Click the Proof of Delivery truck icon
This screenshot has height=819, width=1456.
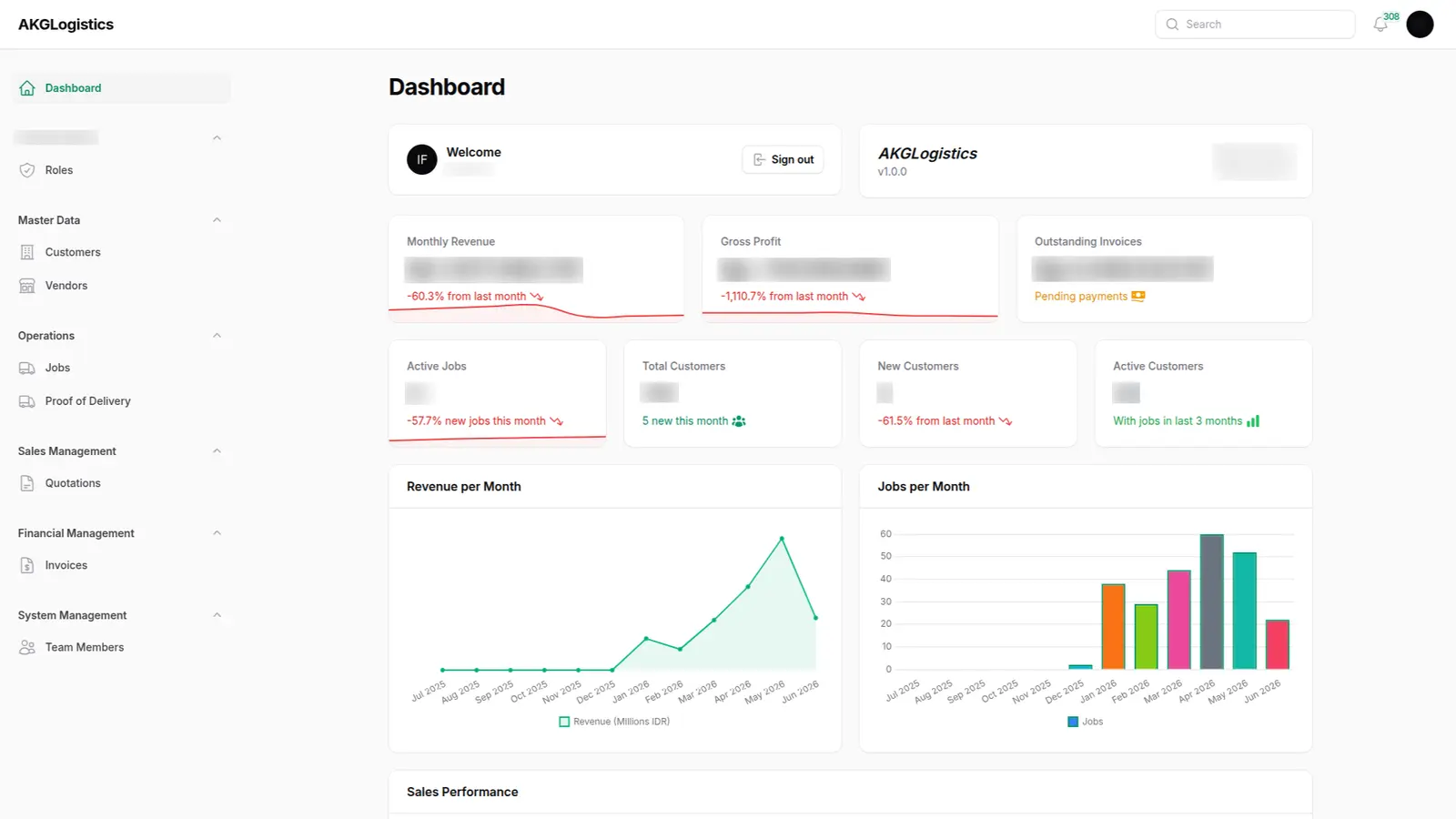pyautogui.click(x=27, y=401)
